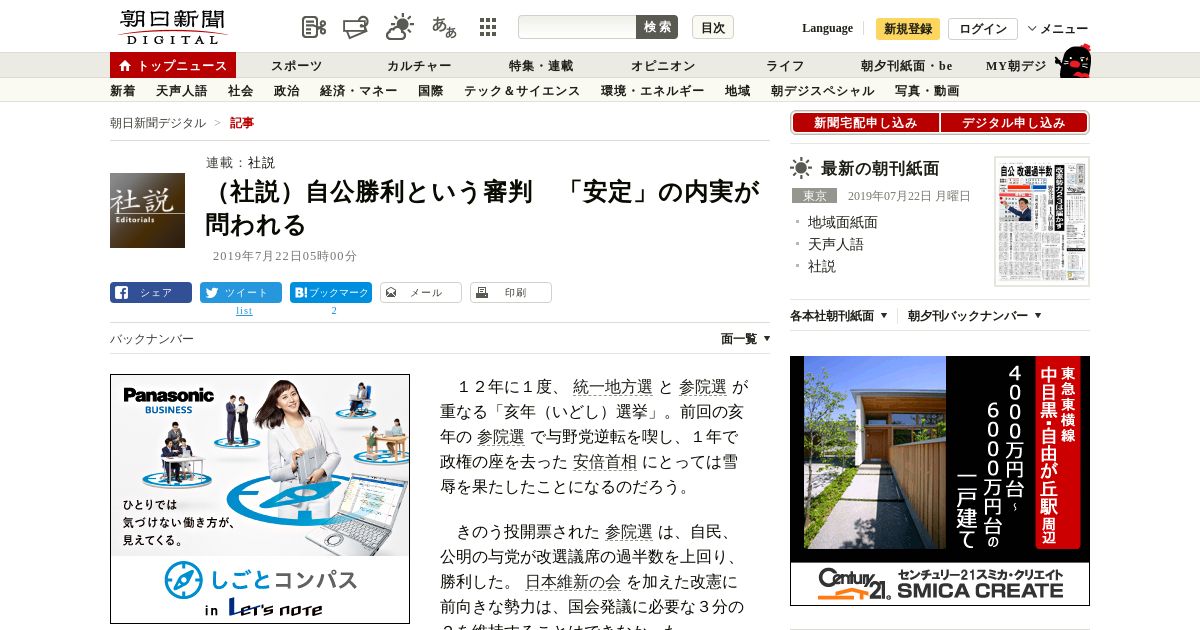1200x630 pixels.
Task: Open 朝デジスペシャル section
Action: pyautogui.click(x=823, y=91)
